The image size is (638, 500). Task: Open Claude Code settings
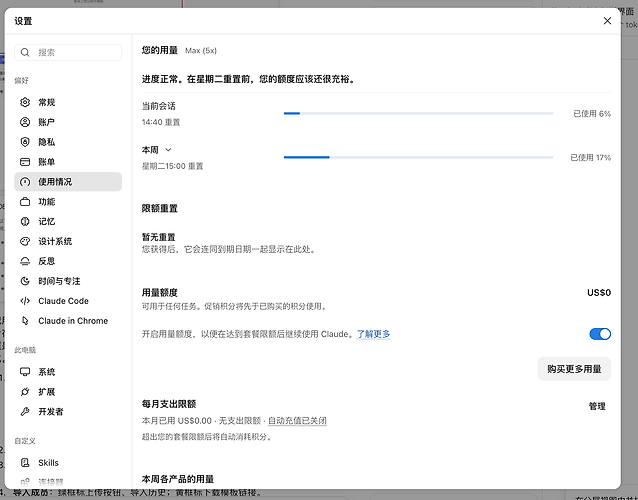click(x=68, y=301)
